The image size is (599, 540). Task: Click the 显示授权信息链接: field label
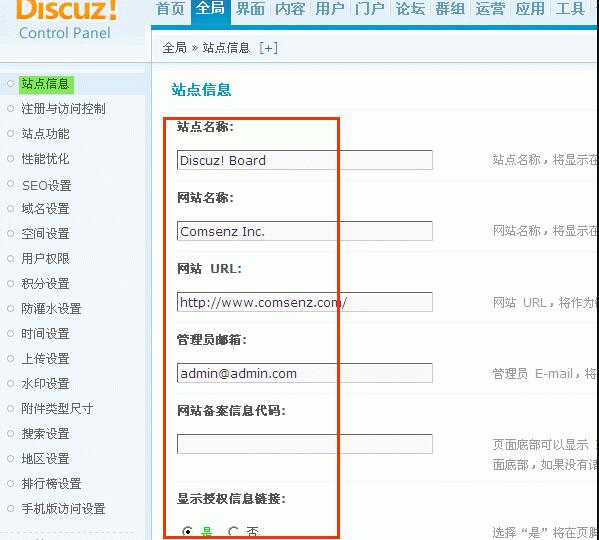coord(232,498)
